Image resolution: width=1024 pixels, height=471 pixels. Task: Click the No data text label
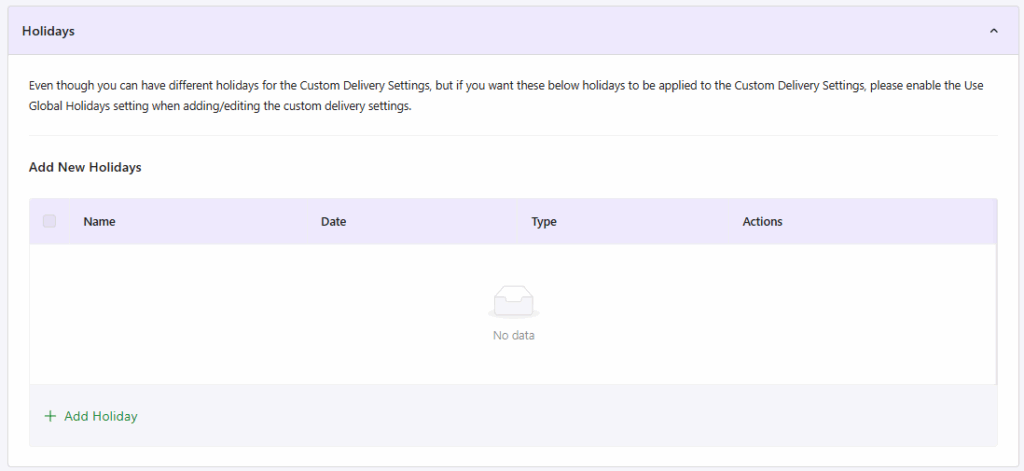coord(514,335)
